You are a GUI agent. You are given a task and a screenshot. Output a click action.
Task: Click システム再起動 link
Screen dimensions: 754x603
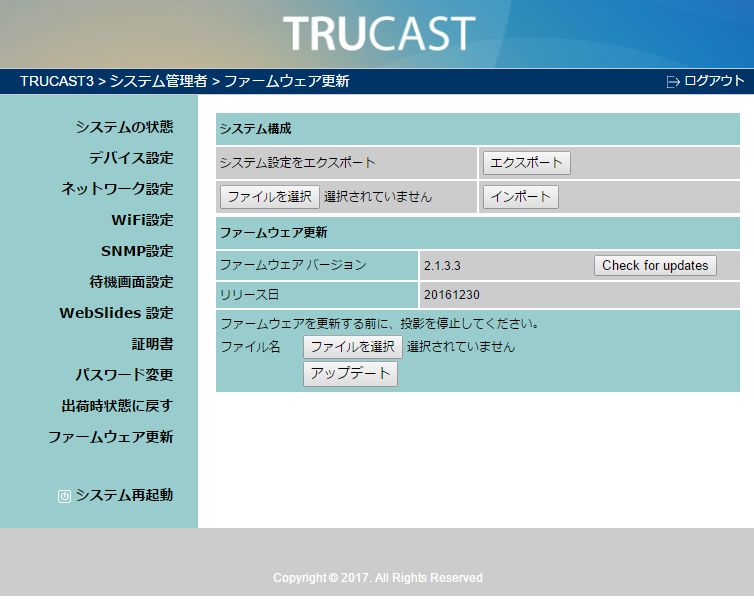(124, 495)
